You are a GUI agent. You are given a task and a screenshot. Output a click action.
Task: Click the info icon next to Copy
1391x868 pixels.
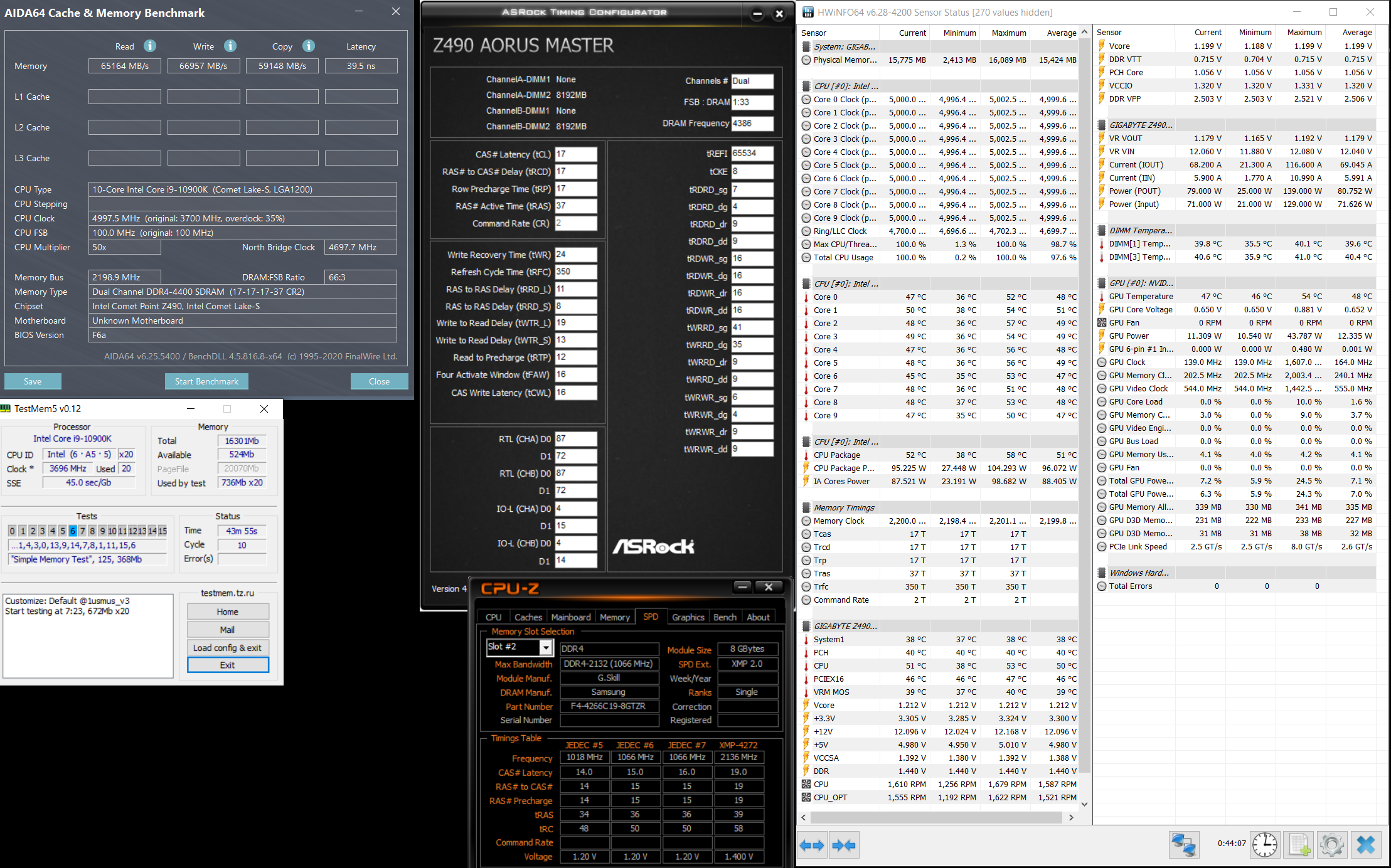308,46
